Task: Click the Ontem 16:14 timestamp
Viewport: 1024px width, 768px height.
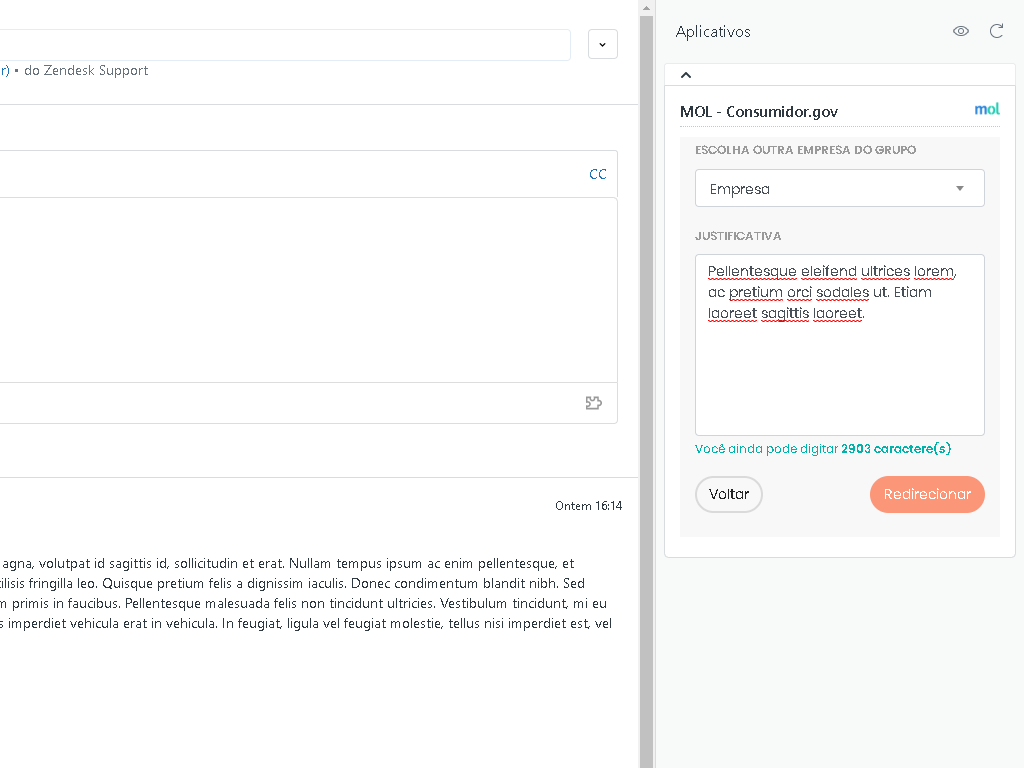Action: point(588,506)
